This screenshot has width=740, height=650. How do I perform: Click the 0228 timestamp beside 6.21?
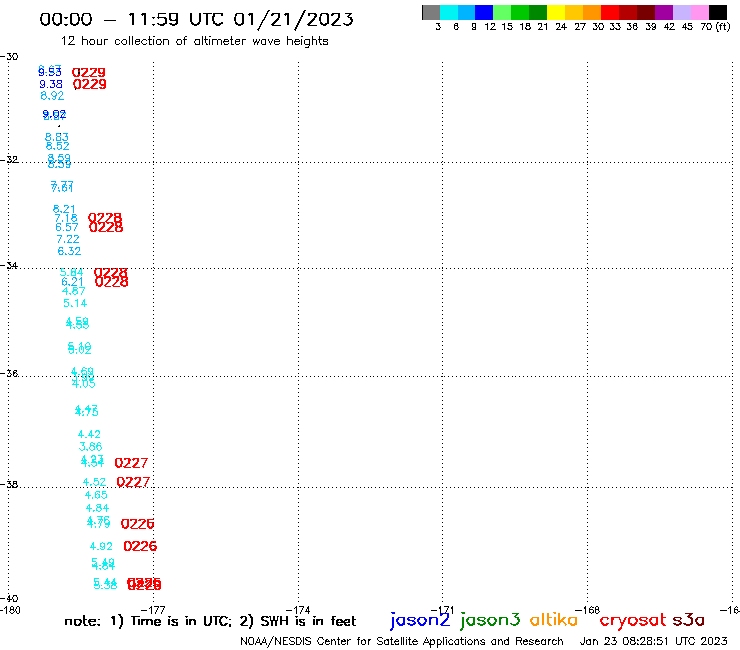(111, 282)
